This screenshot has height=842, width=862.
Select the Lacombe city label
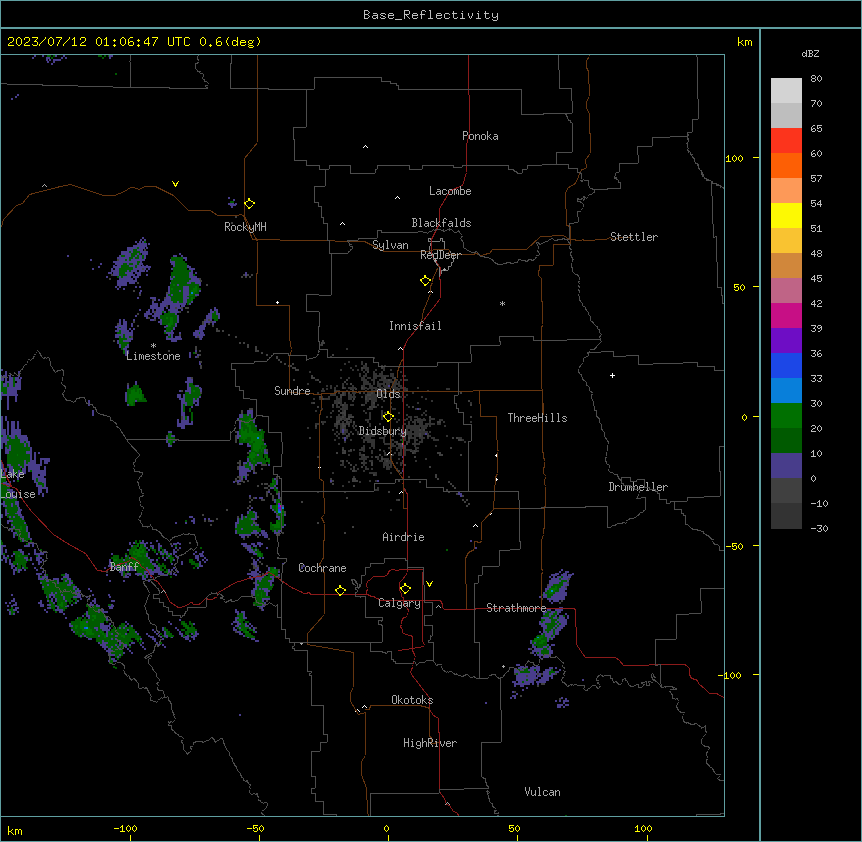(450, 191)
